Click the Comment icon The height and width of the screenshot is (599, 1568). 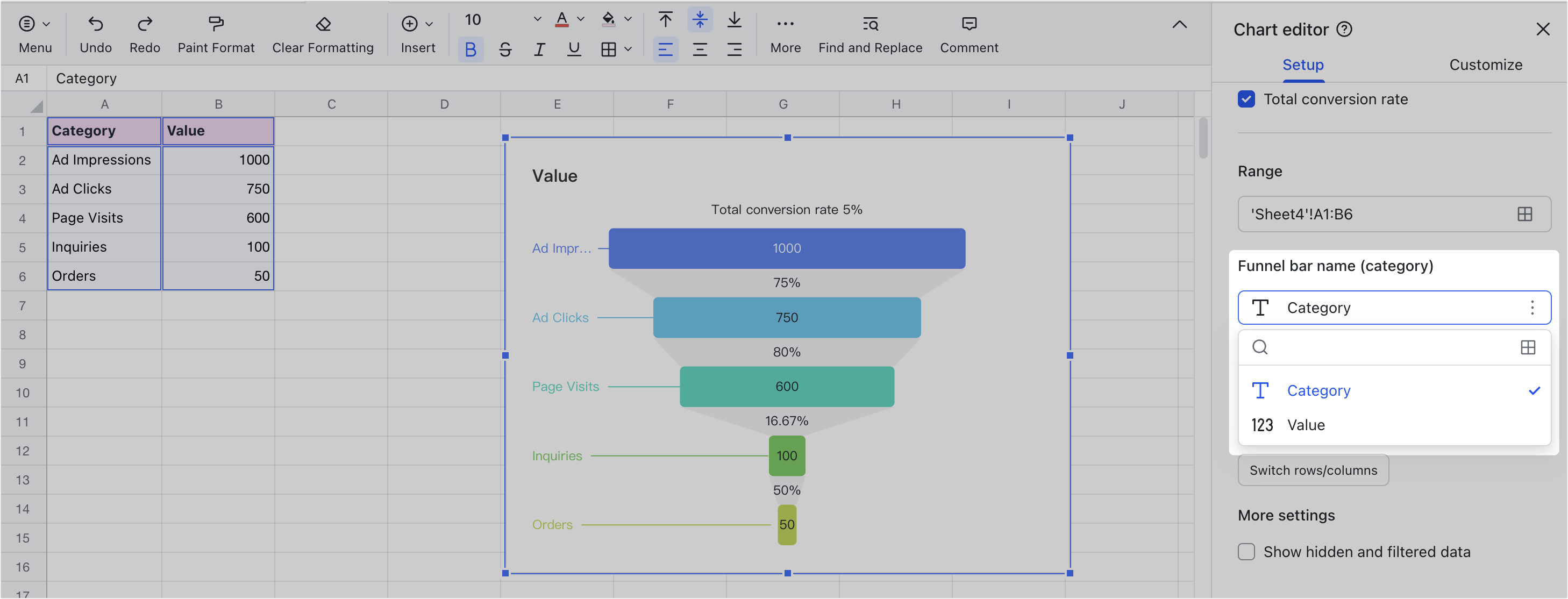point(968,24)
